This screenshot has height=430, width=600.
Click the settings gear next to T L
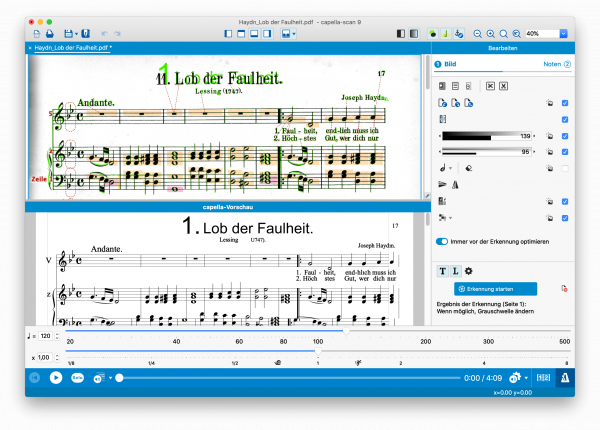pos(470,271)
